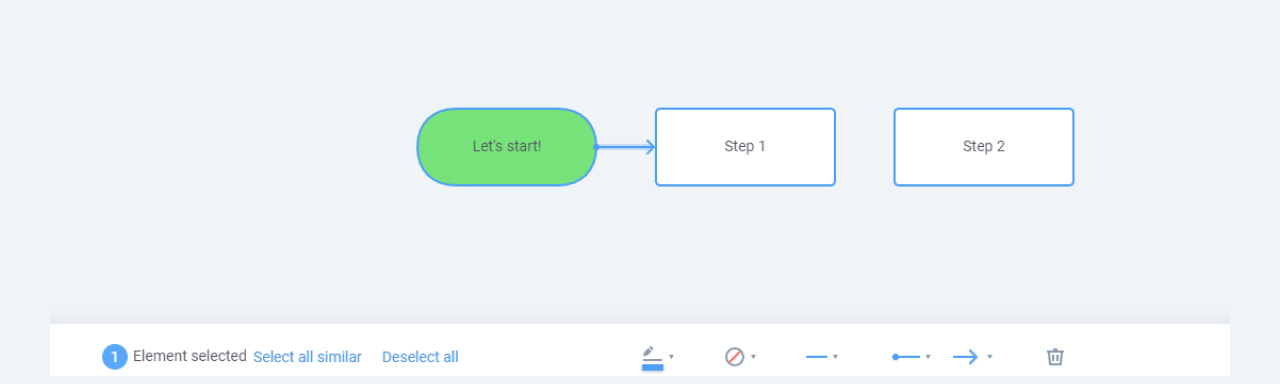Select the green Let's start! shape

coord(507,147)
